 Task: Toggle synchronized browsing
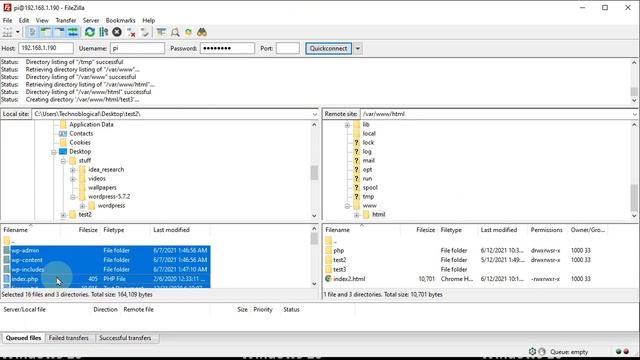tap(189, 32)
